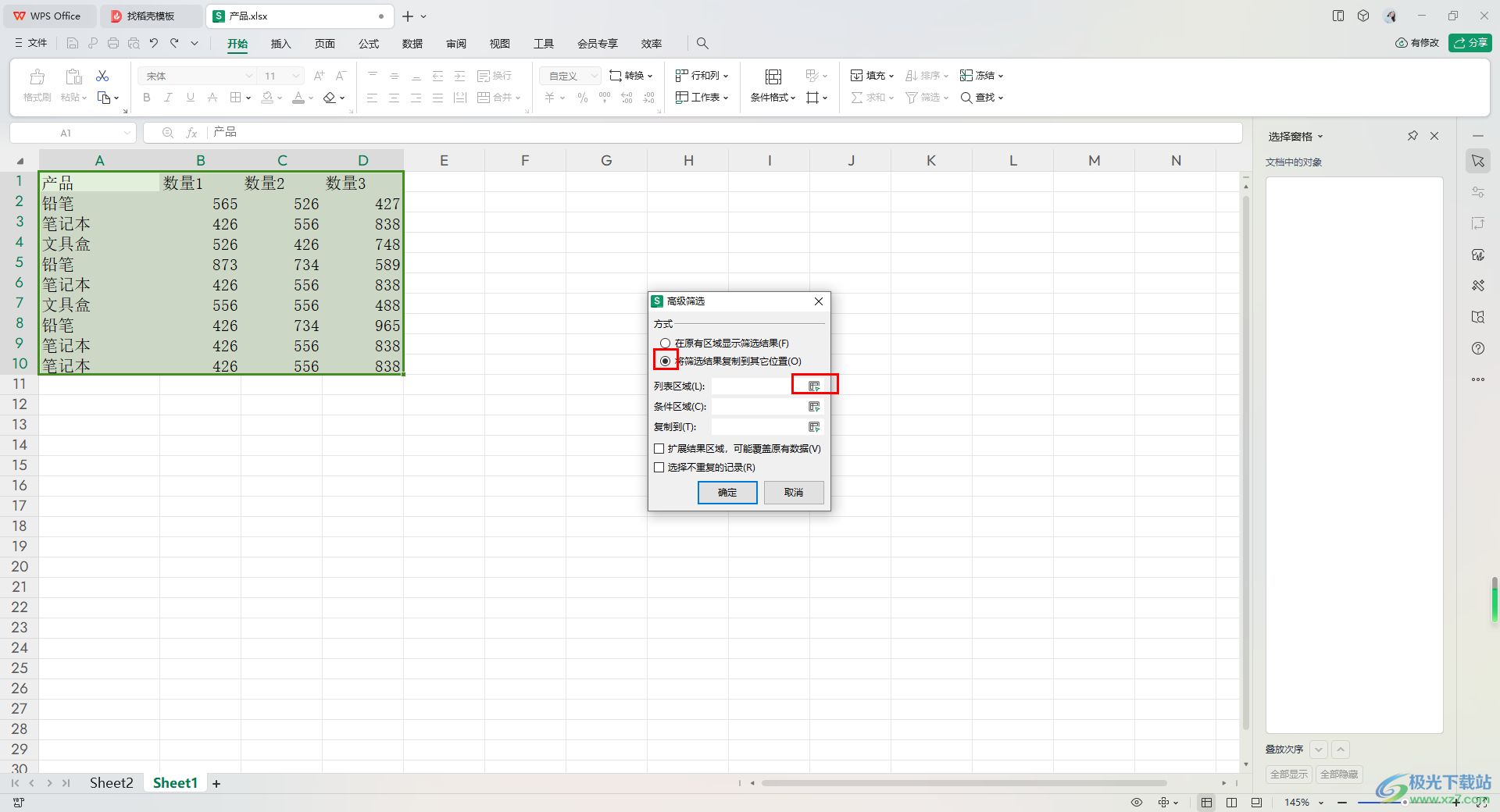1500x812 pixels.
Task: Switch to the Data ribbon tab
Action: click(x=412, y=44)
